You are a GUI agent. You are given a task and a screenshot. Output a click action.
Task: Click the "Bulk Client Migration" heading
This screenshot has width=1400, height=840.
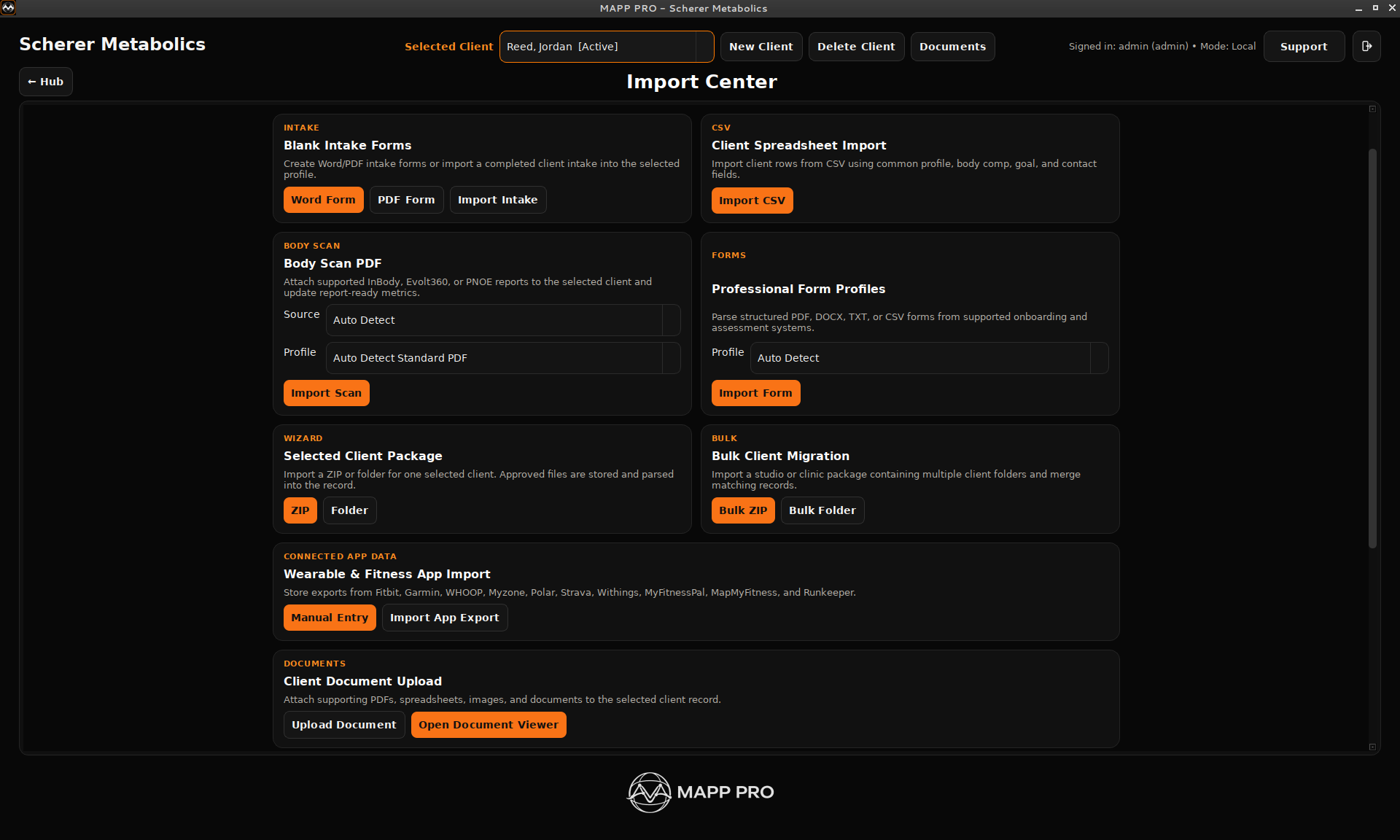tap(781, 456)
